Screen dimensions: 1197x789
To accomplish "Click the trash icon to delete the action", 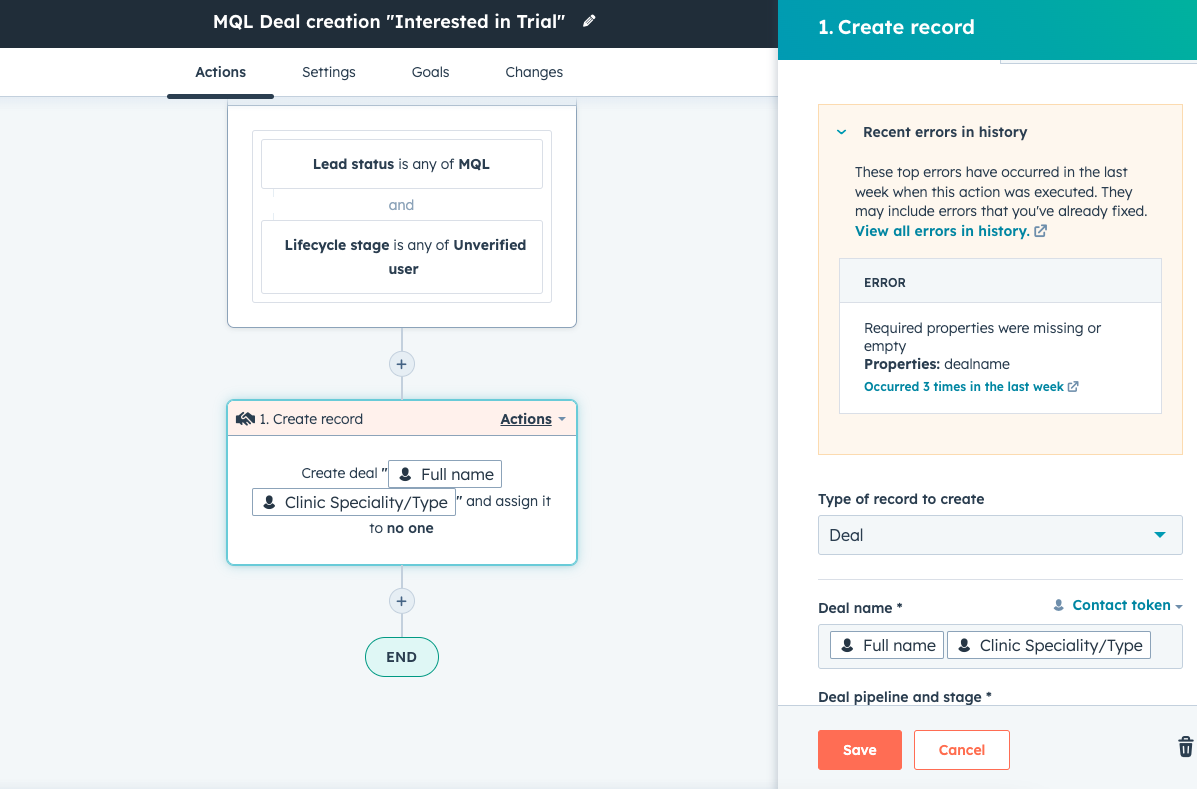I will tap(1184, 745).
